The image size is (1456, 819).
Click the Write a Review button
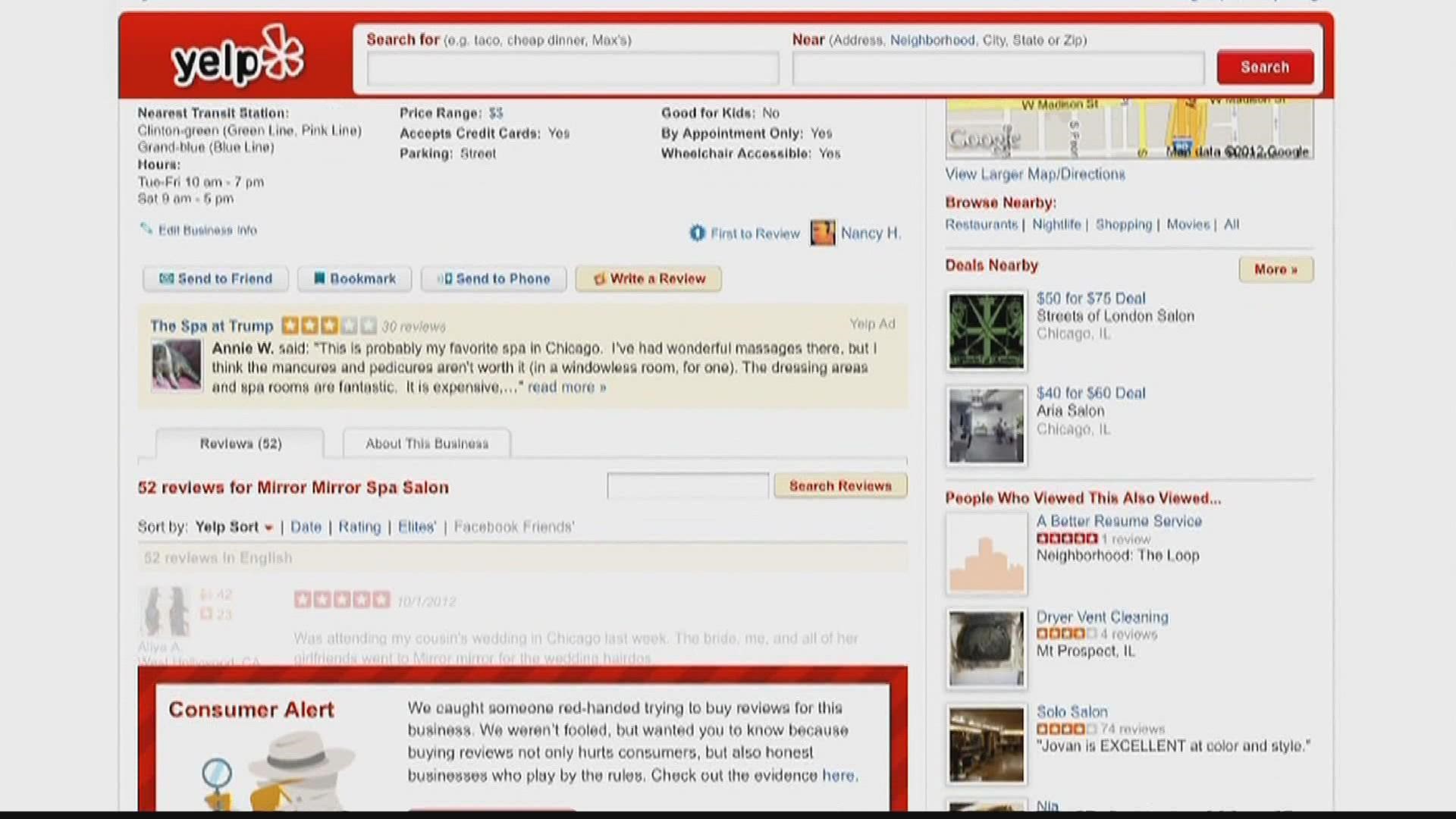[x=648, y=279]
